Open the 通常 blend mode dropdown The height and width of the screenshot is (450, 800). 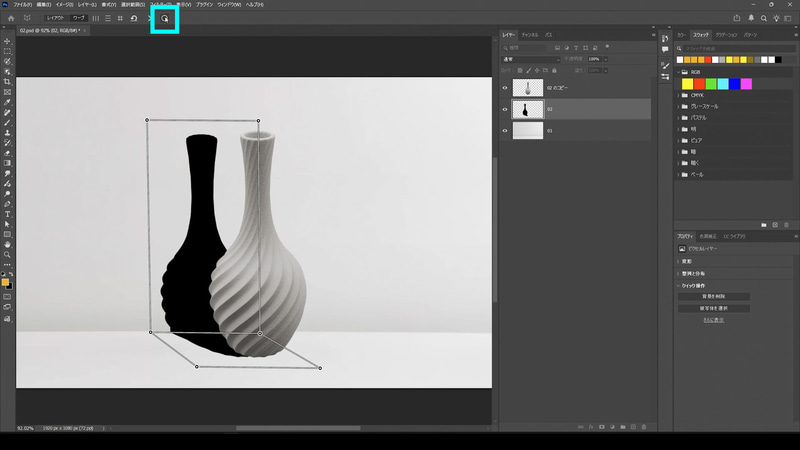pos(531,59)
